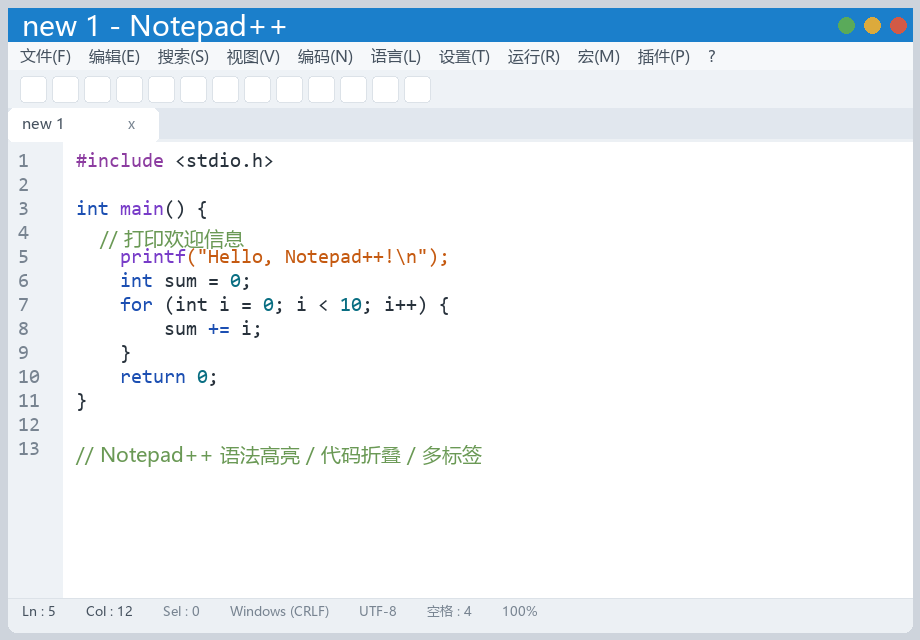Click line number 1 in the gutter

click(23, 161)
